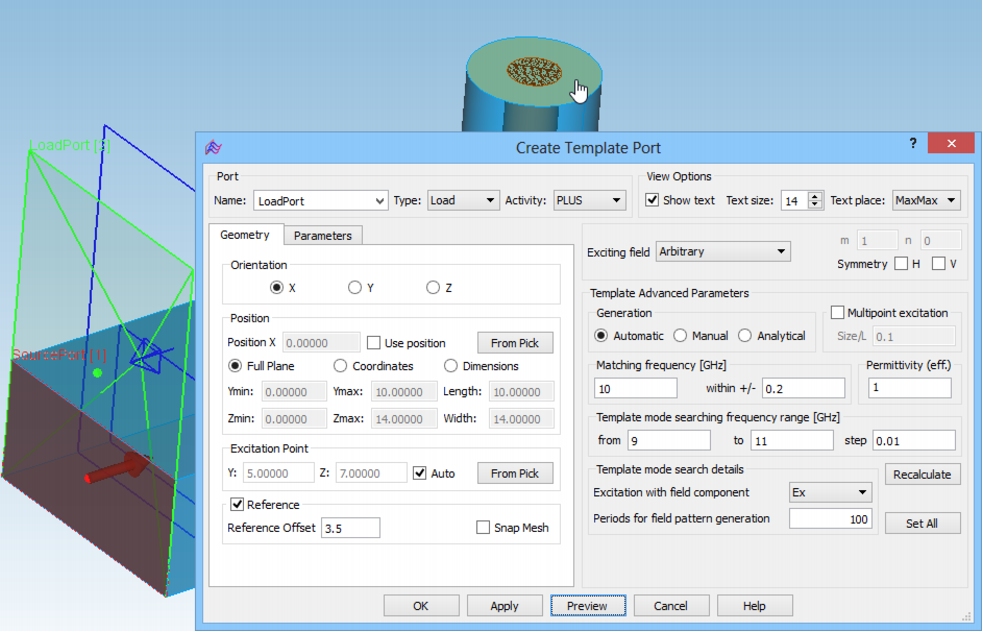Select Analytical generation mode
Image resolution: width=983 pixels, height=632 pixels.
coord(745,335)
